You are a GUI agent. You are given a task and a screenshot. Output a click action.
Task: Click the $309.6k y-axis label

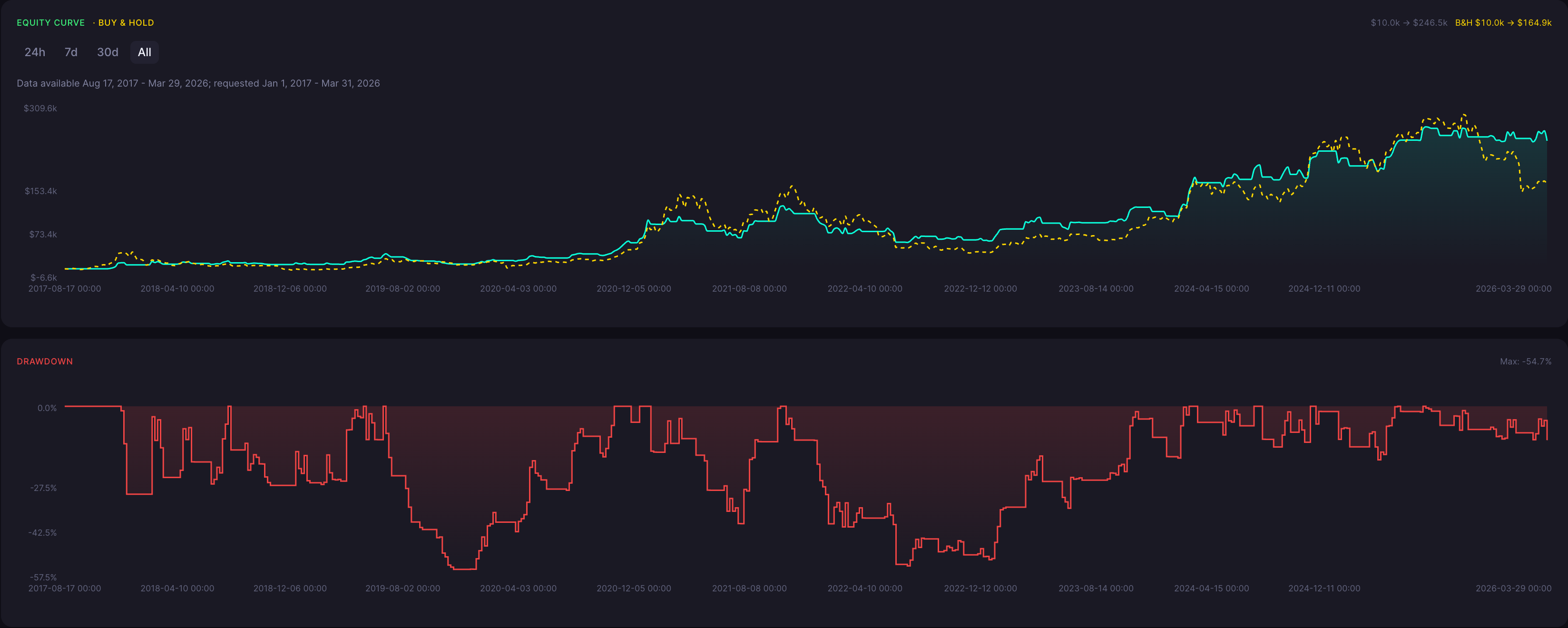coord(40,108)
